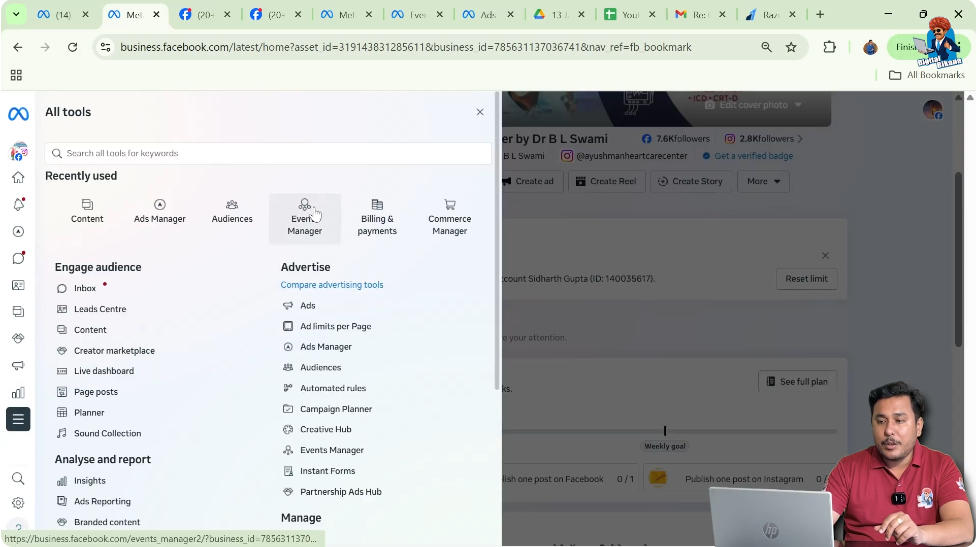The height and width of the screenshot is (547, 978).
Task: Expand the followers chevron arrow
Action: [x=800, y=139]
